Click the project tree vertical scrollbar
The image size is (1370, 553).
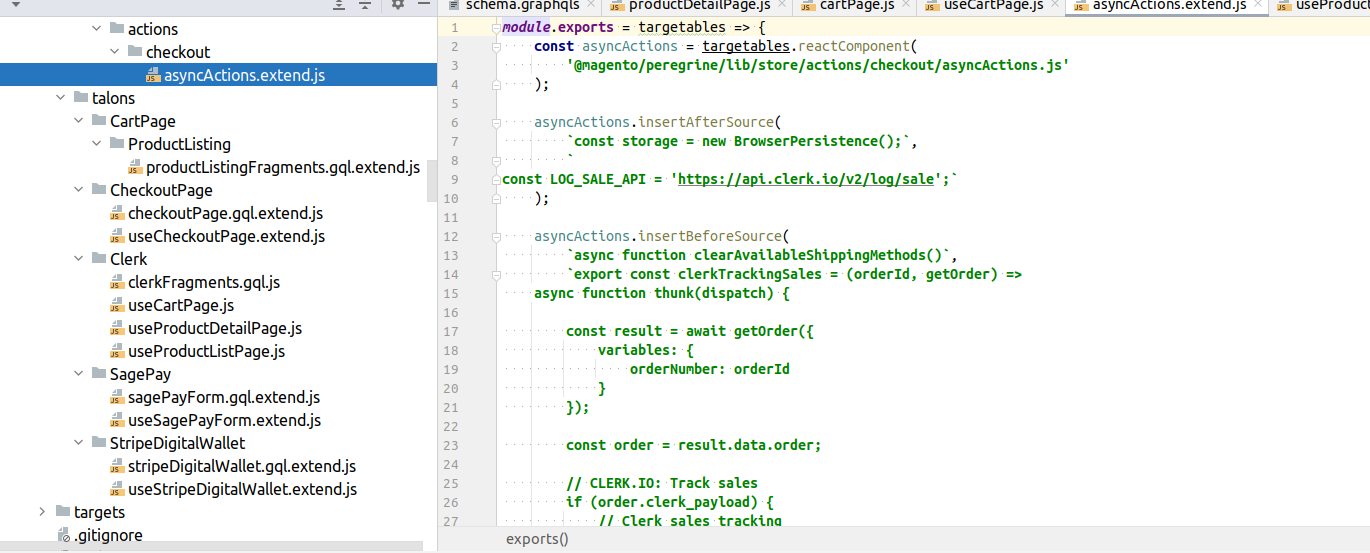tap(432, 180)
